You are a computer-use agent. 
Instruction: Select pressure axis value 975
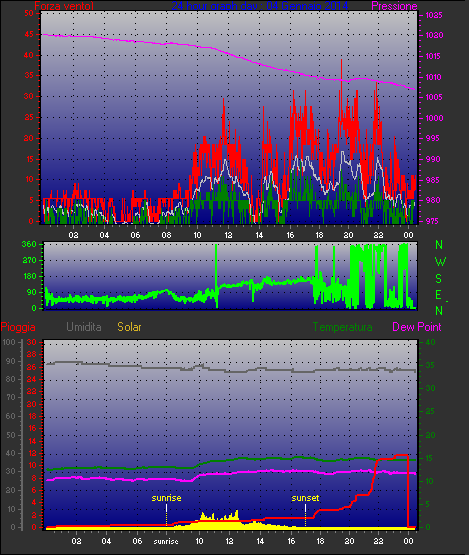(432, 221)
